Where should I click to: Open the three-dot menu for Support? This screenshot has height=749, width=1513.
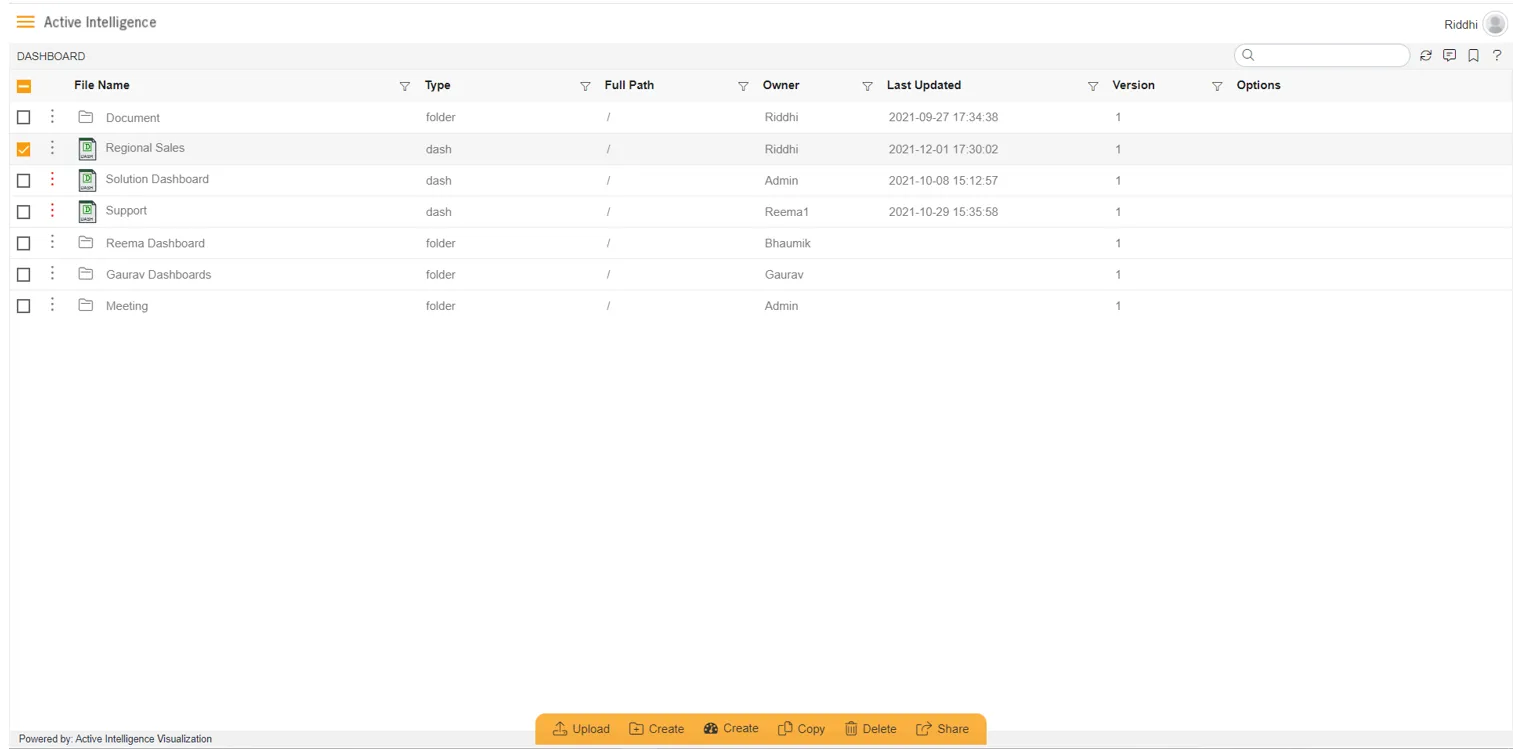(x=52, y=211)
